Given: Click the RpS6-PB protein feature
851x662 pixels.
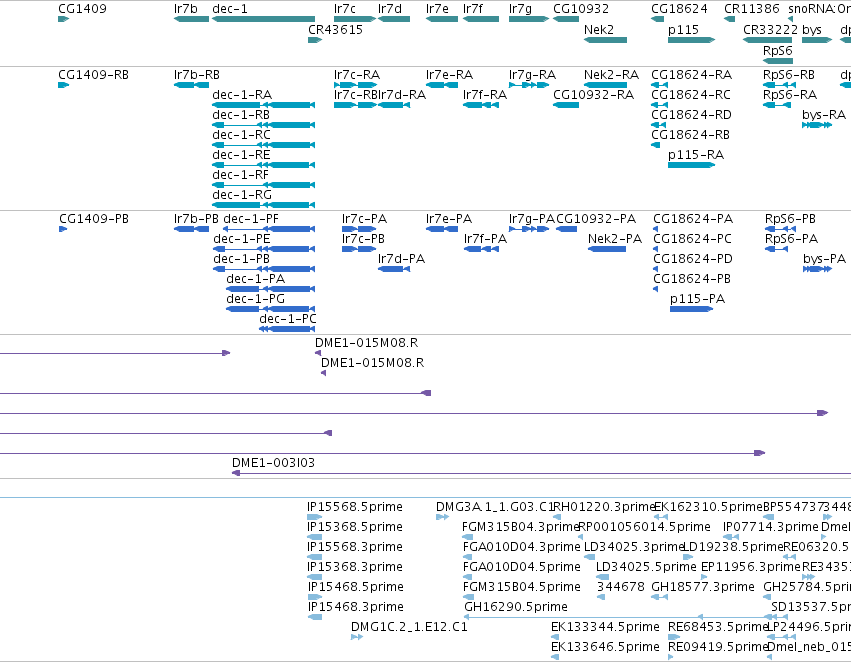Looking at the screenshot, I should coord(780,229).
